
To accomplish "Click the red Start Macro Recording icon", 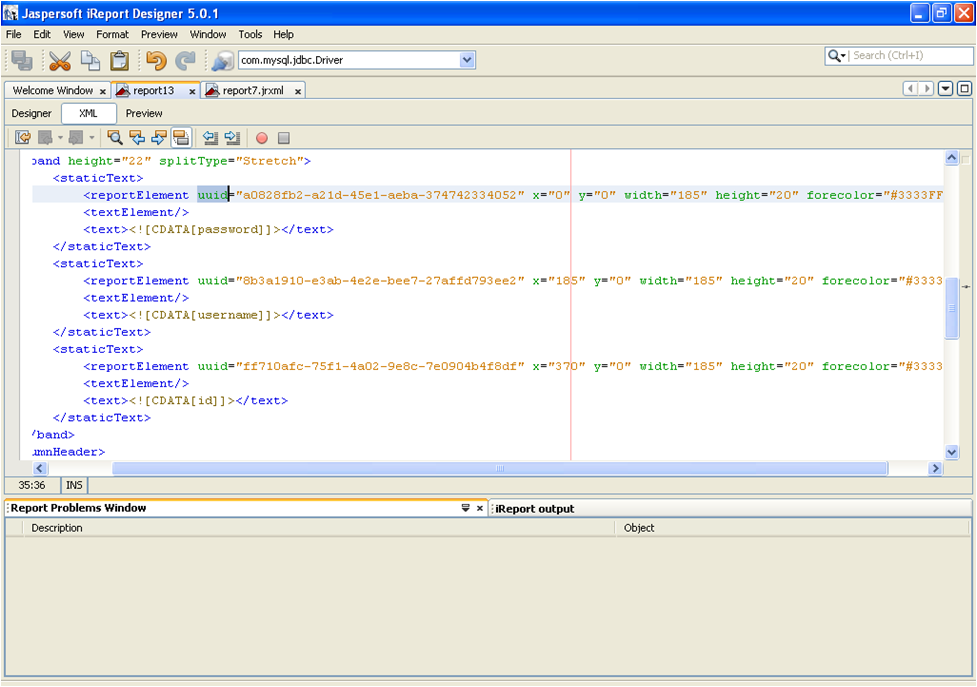I will (262, 138).
